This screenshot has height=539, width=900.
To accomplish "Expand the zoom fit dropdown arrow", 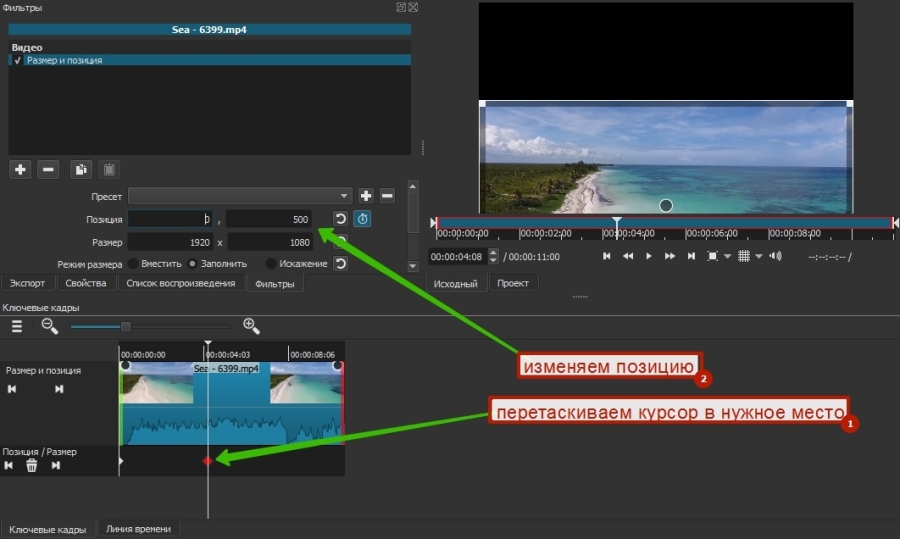I will (728, 256).
